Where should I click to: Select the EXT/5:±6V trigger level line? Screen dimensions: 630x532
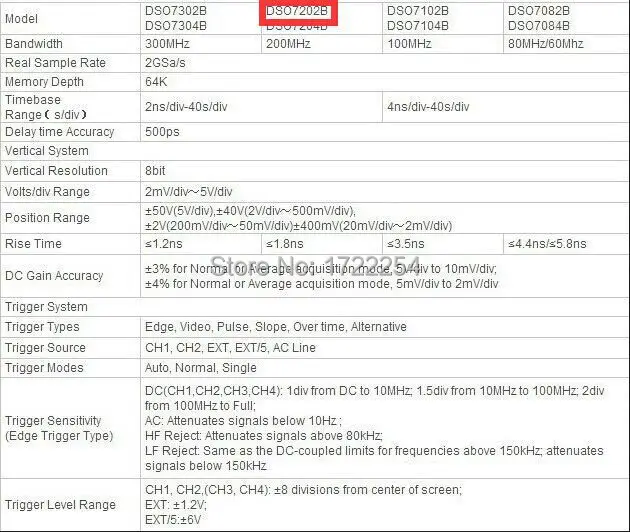(x=173, y=520)
